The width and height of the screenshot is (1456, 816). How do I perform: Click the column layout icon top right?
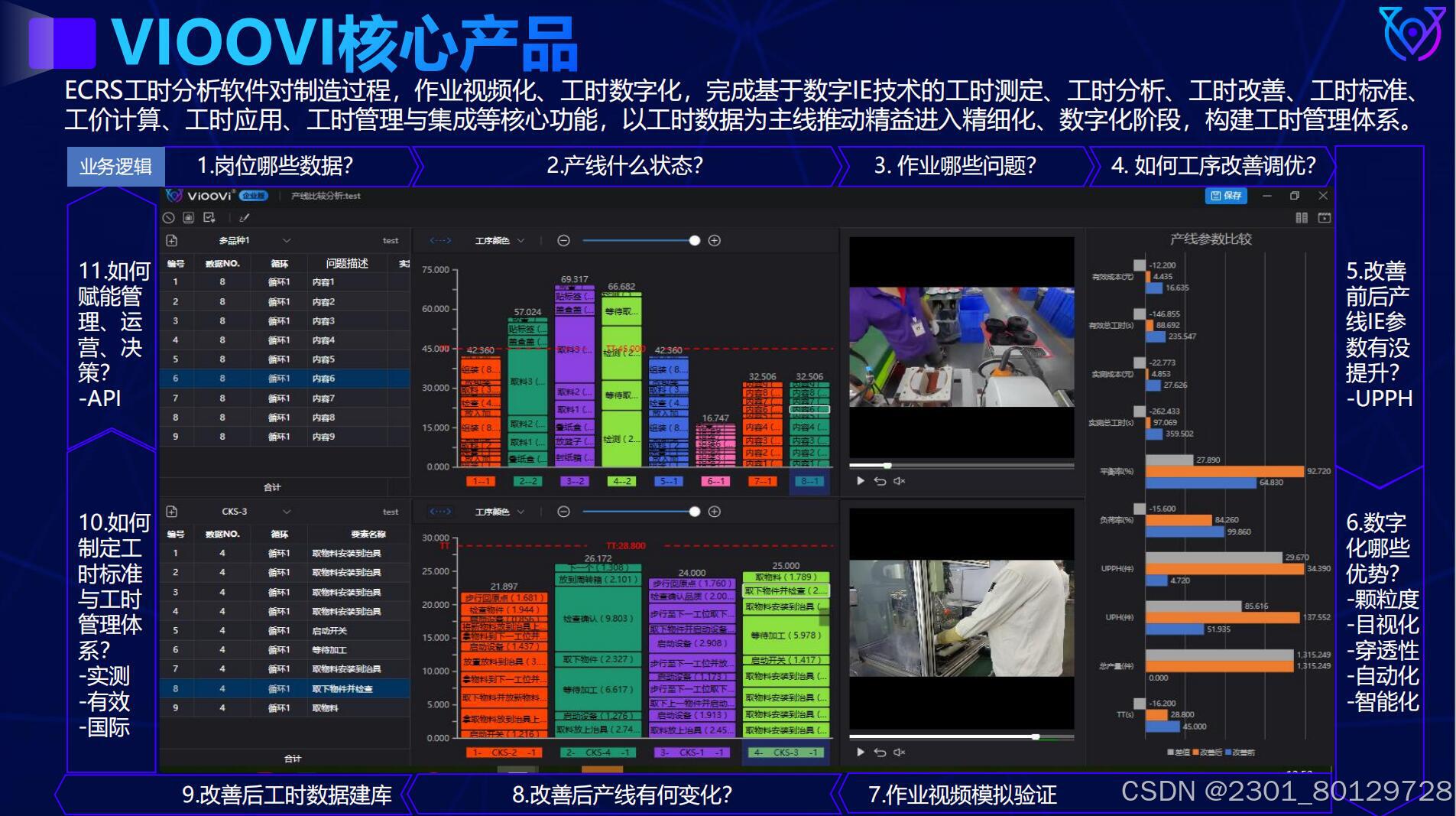pyautogui.click(x=1302, y=219)
